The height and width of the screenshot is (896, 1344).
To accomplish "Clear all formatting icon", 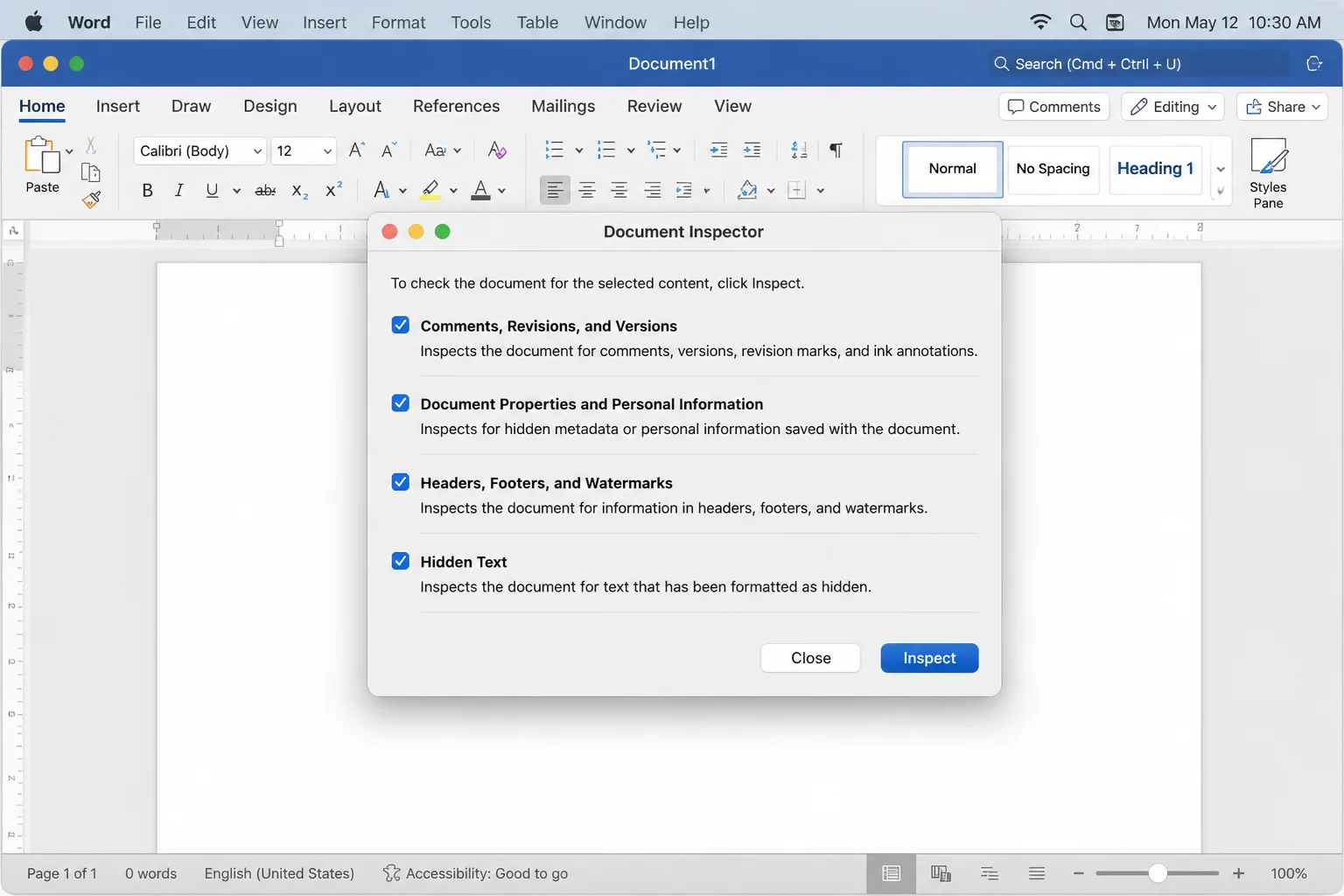I will tap(497, 150).
